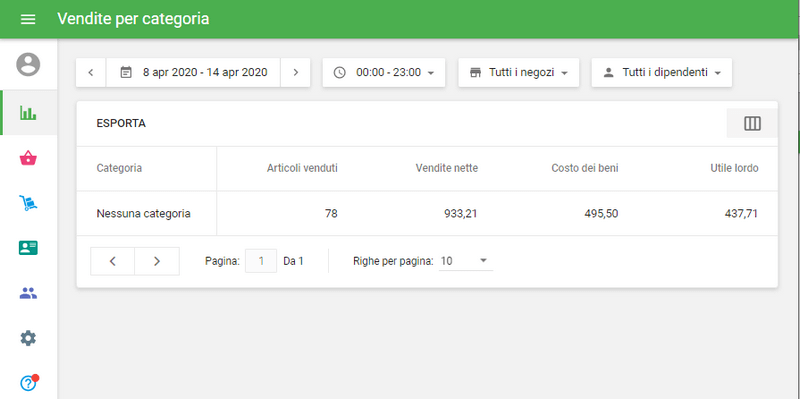Open the user account profile icon
800x399 pixels.
click(x=28, y=64)
